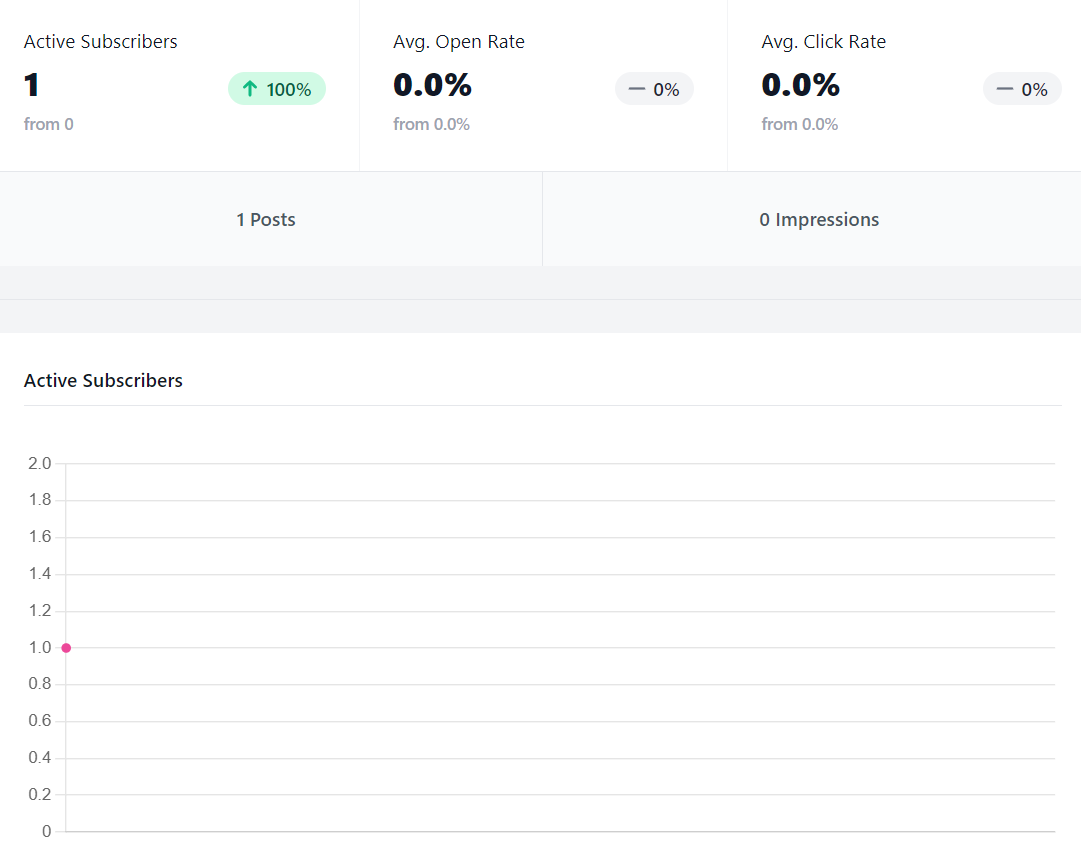The height and width of the screenshot is (861, 1081).
Task: Click the 'from 0' subscribers text
Action: coord(49,125)
